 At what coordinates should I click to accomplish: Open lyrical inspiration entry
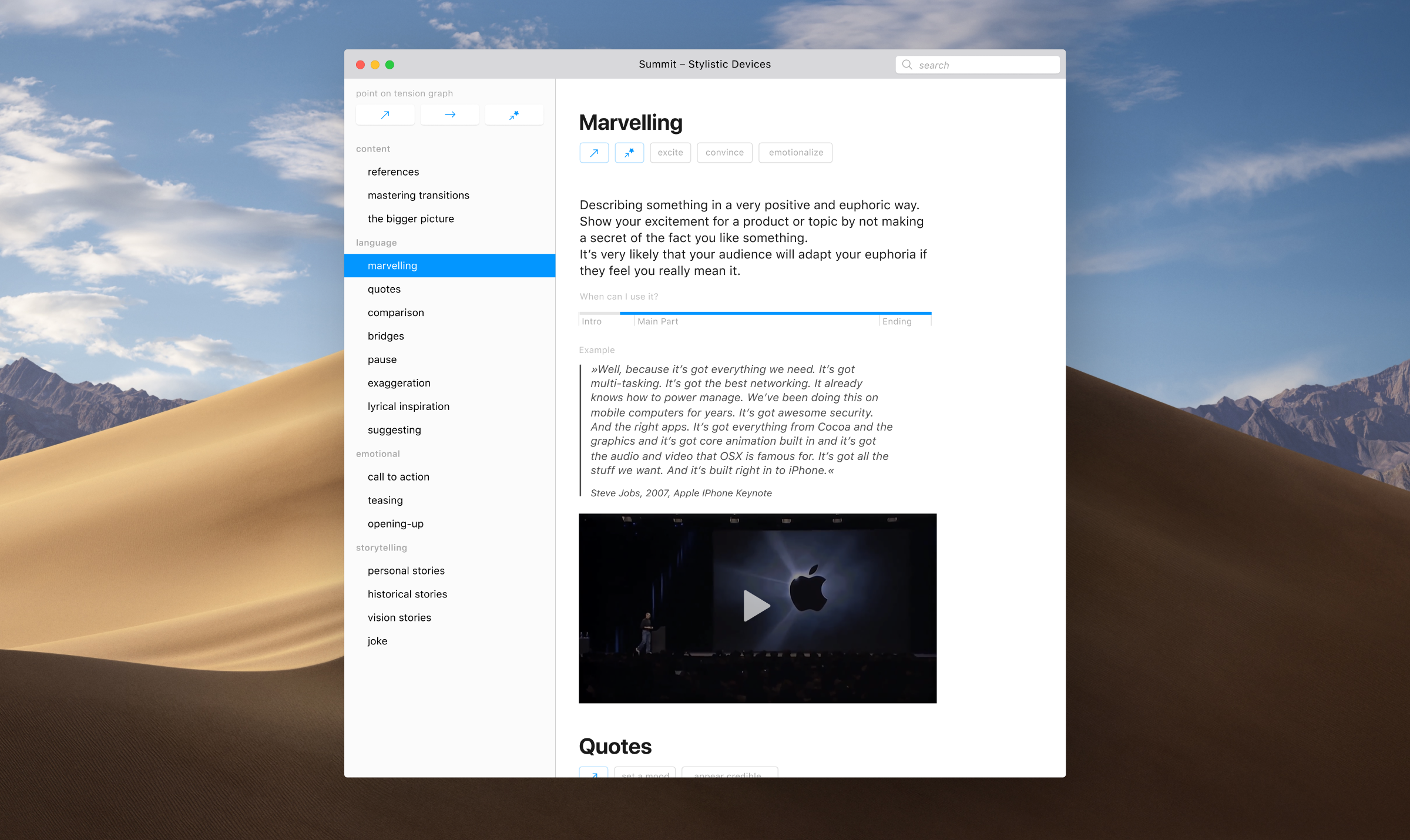pos(449,406)
